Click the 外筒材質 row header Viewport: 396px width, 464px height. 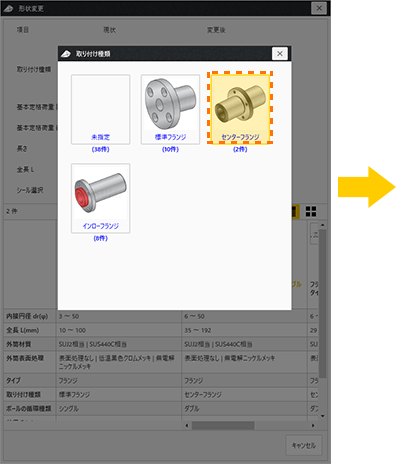pos(30,344)
